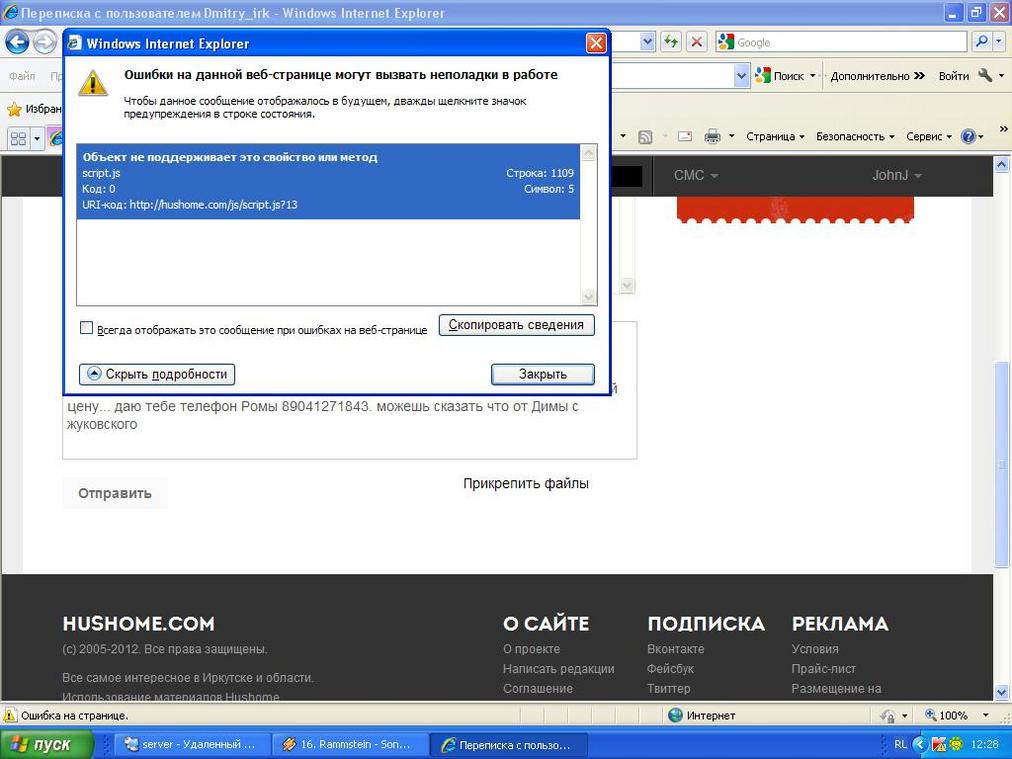1012x759 pixels.
Task: Collapse details with 'Скрыть подробности'
Action: (x=157, y=374)
